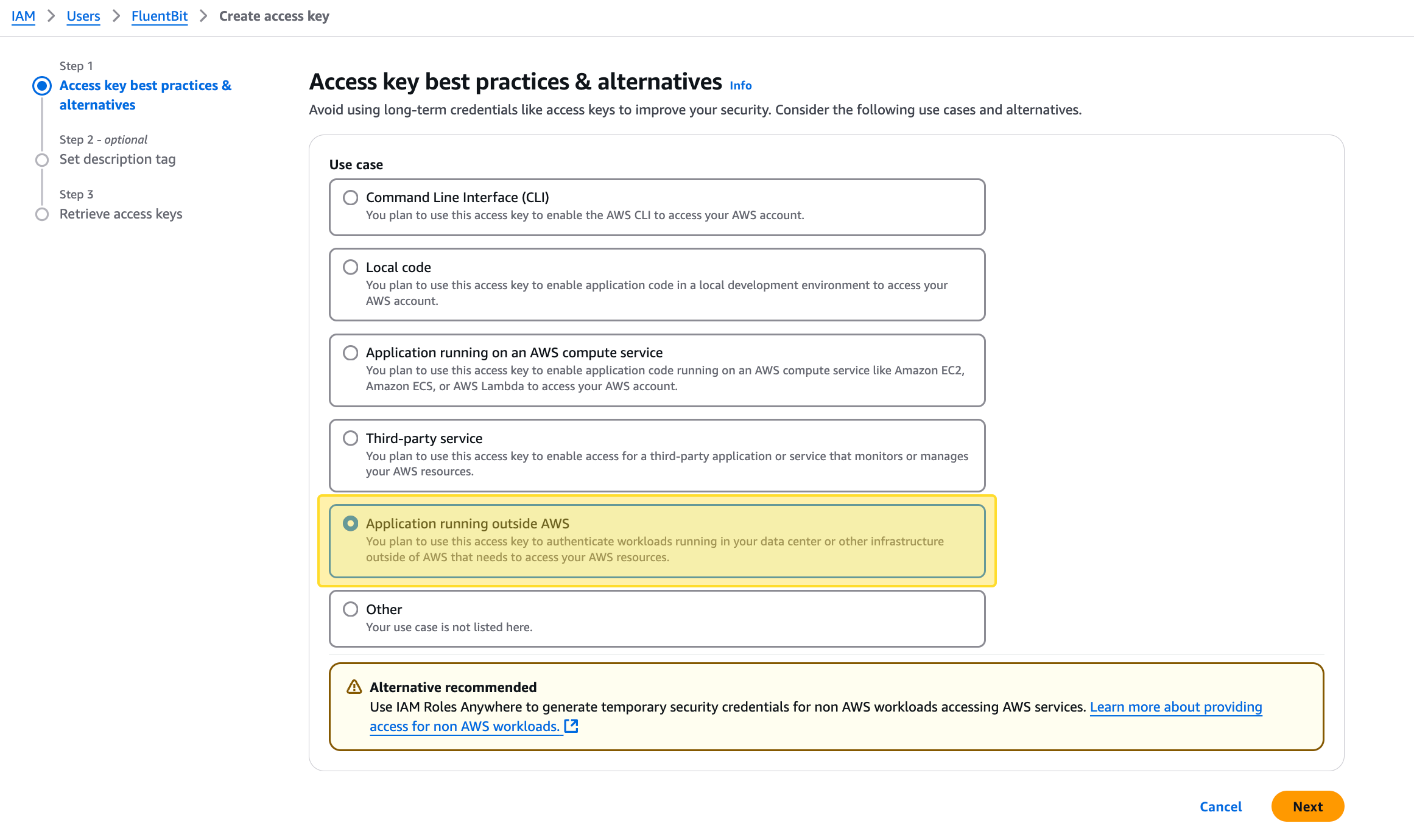Click the Step 1 active circle indicator
Screen dimensions: 1414x840
pos(42,86)
